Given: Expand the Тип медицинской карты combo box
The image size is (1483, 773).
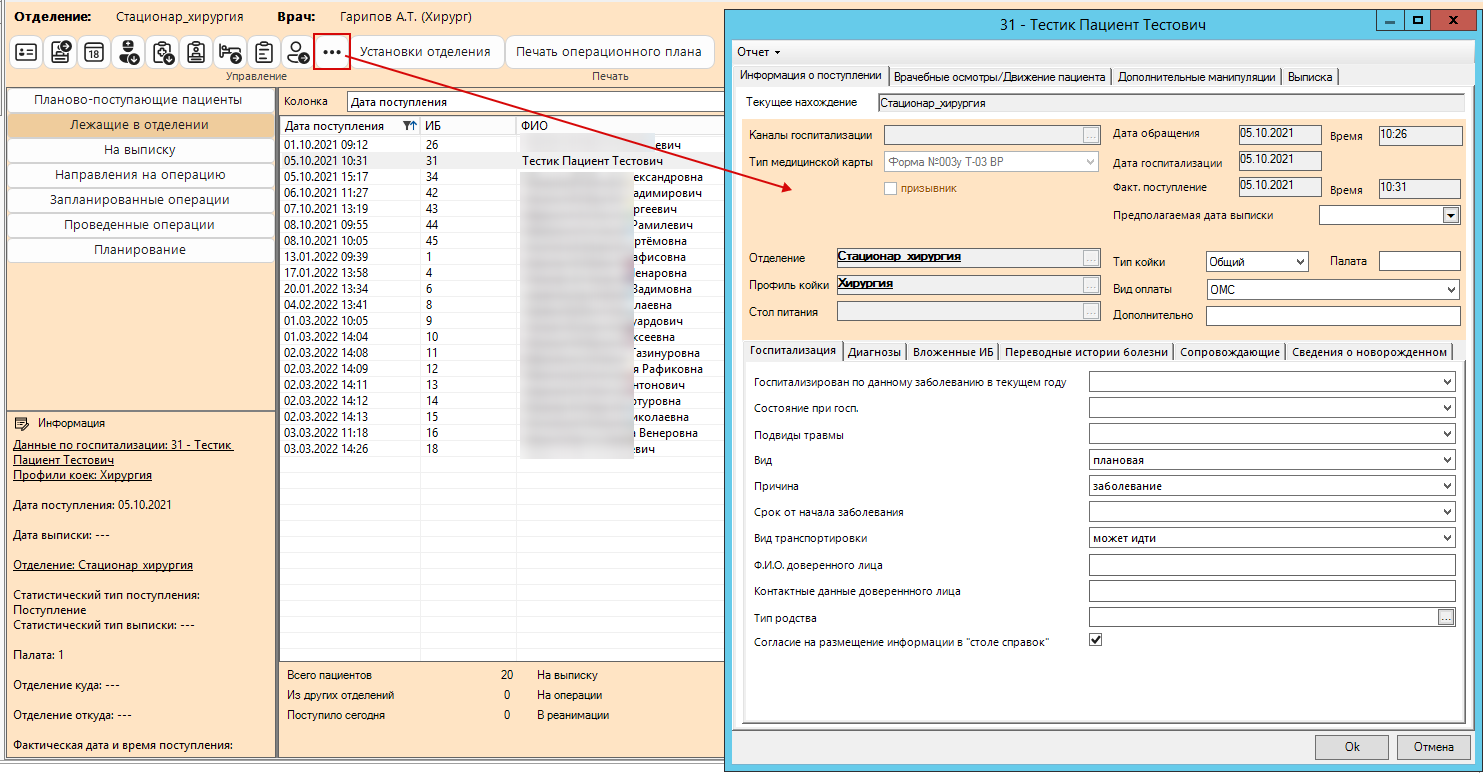Looking at the screenshot, I should point(1090,161).
